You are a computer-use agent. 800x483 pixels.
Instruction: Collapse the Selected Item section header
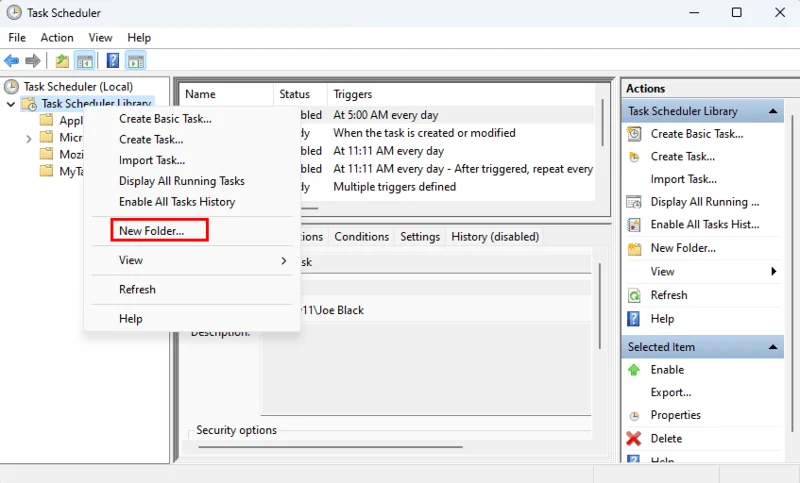click(x=774, y=347)
